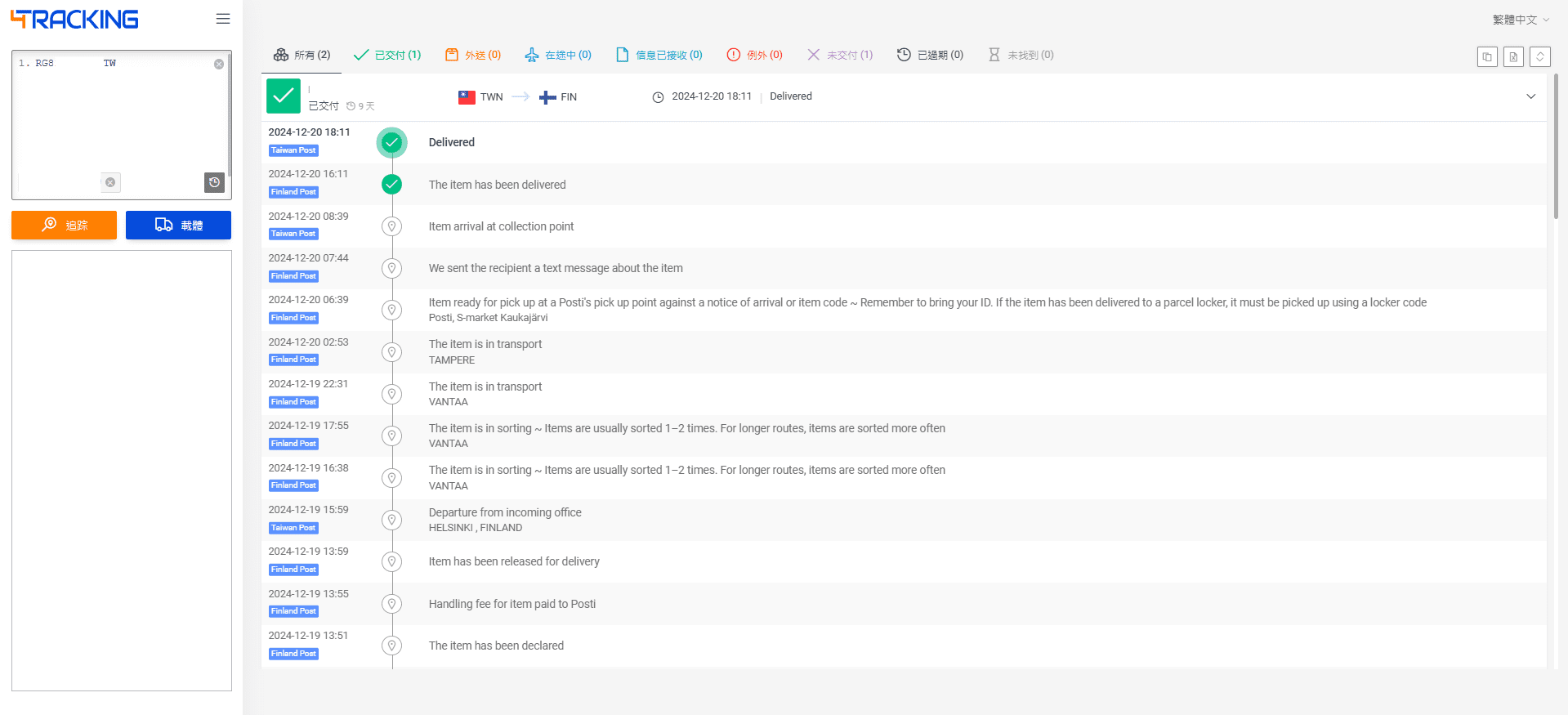The height and width of the screenshot is (715, 1568).
Task: Click the gray clear-all button in the input box
Action: pyautogui.click(x=110, y=182)
